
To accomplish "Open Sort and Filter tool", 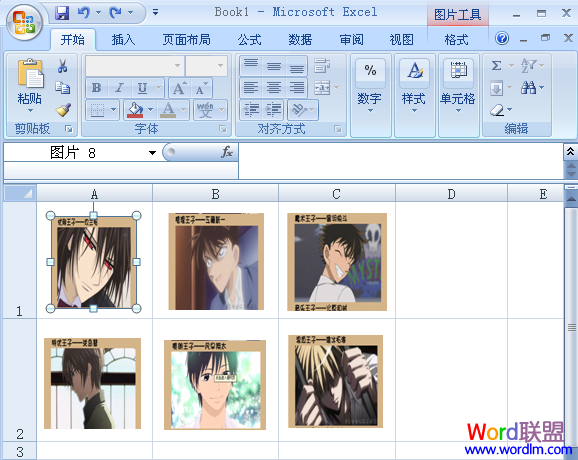I will pos(529,66).
